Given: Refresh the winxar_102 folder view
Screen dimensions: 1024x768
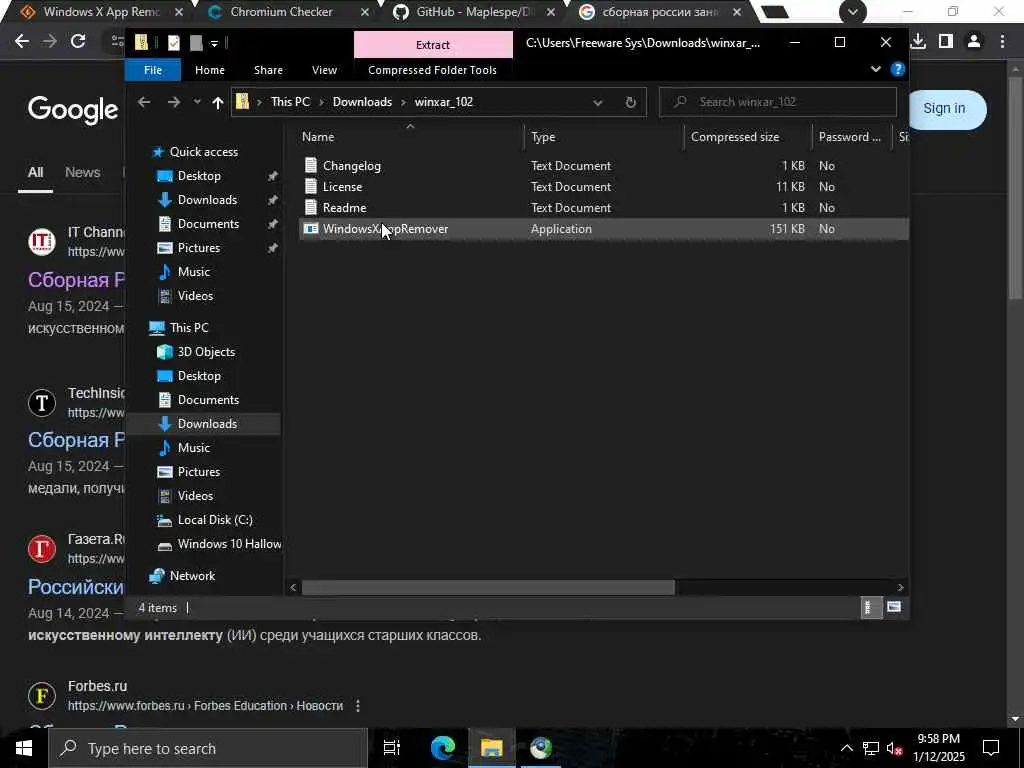Looking at the screenshot, I should click(x=630, y=102).
